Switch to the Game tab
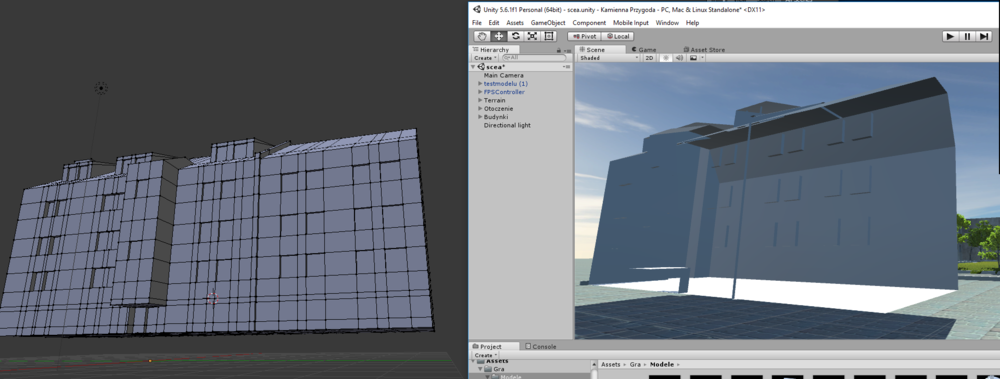Image resolution: width=1000 pixels, height=379 pixels. (644, 49)
